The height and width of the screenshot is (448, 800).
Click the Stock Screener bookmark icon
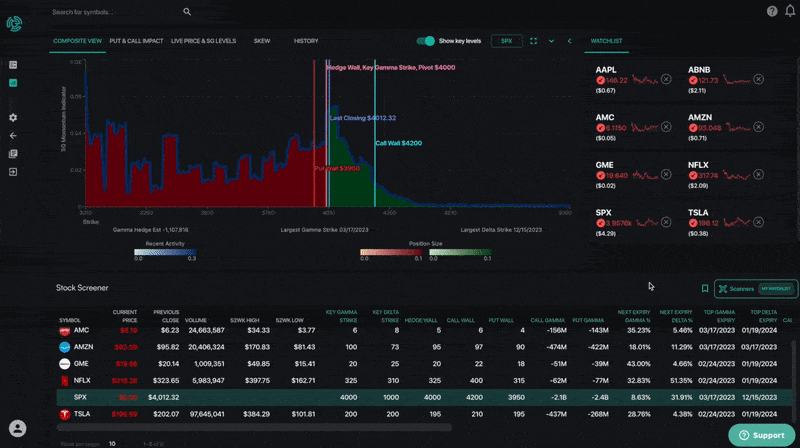click(x=705, y=289)
